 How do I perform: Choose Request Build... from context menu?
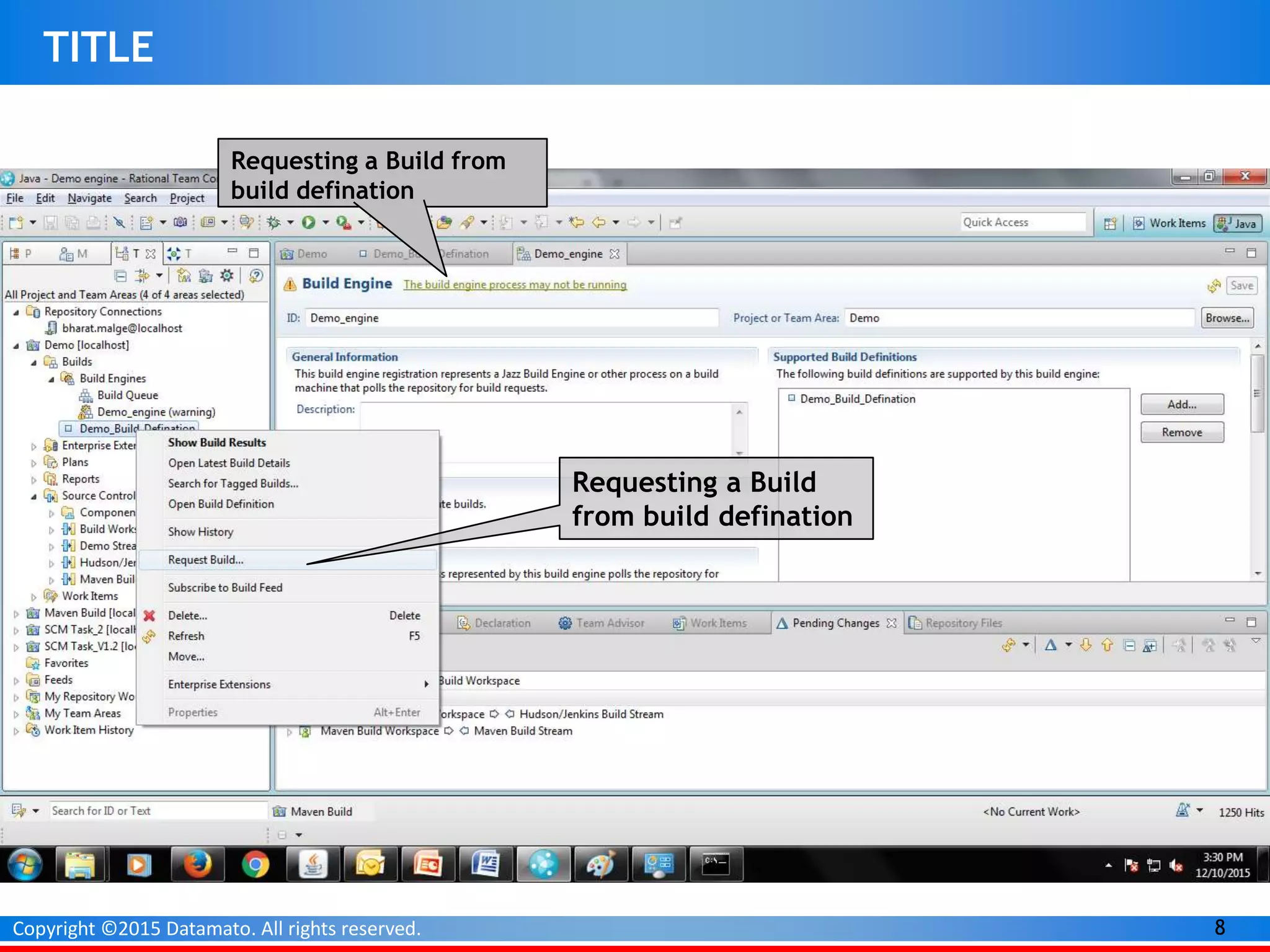[x=206, y=560]
